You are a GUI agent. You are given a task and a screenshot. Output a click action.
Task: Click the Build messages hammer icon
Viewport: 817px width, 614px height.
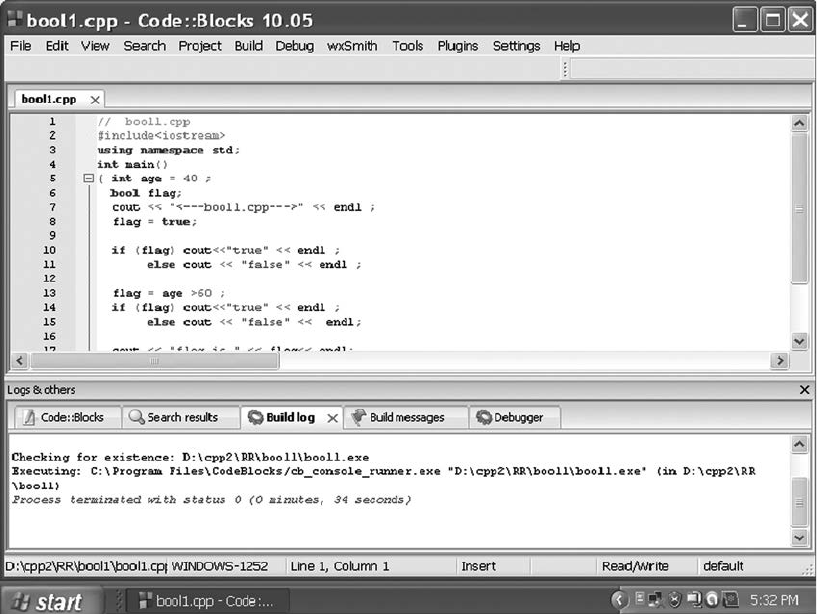pyautogui.click(x=358, y=417)
